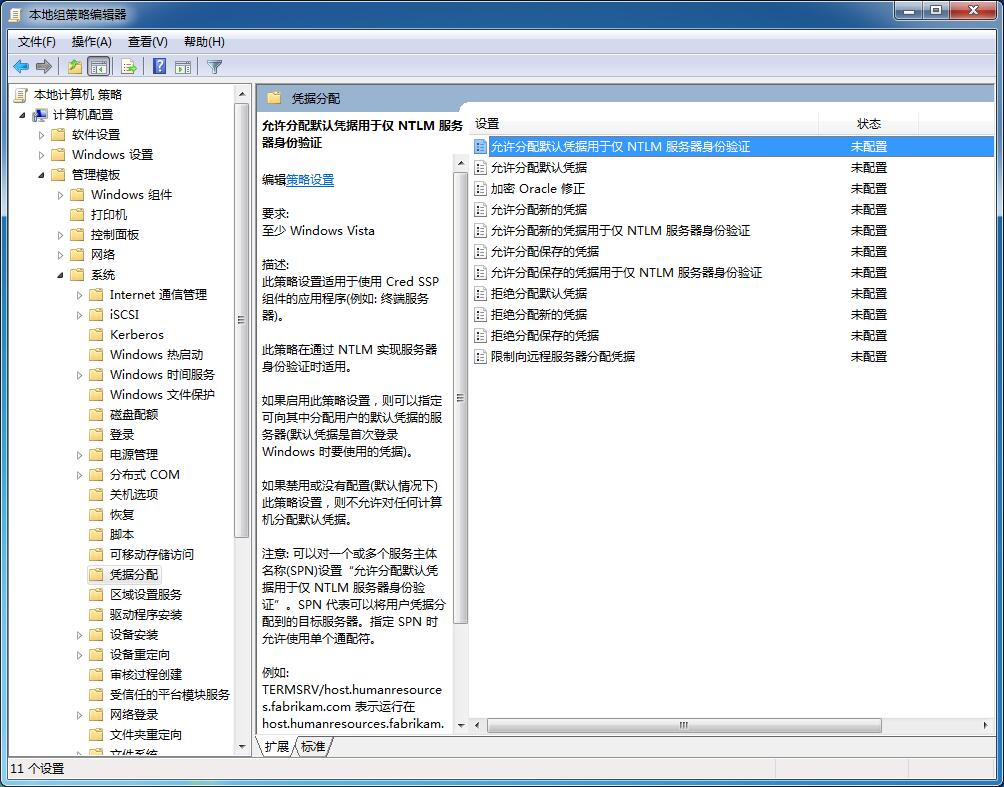
Task: Click the folder icon next to 关机选项
Action: tap(96, 495)
